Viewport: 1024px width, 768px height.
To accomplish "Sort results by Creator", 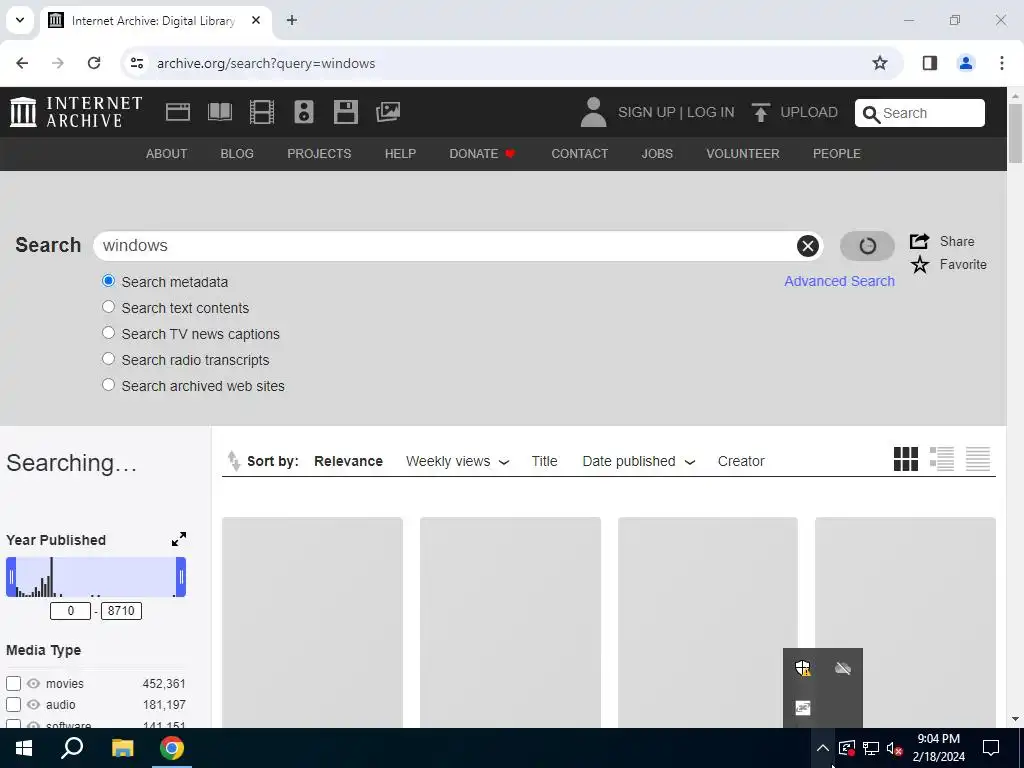I will click(x=741, y=461).
